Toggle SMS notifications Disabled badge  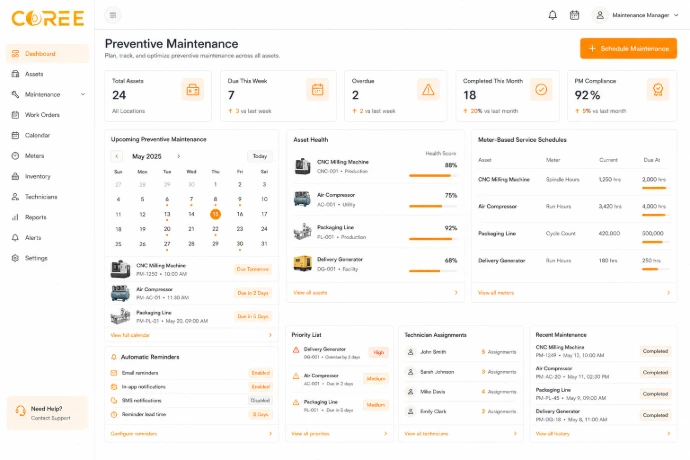[260, 401]
